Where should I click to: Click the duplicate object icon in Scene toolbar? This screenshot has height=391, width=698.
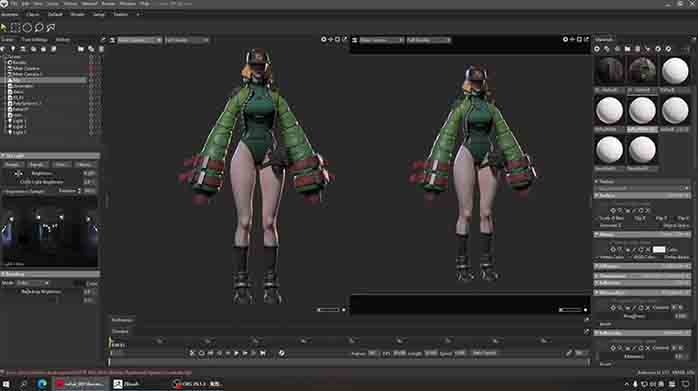91,49
